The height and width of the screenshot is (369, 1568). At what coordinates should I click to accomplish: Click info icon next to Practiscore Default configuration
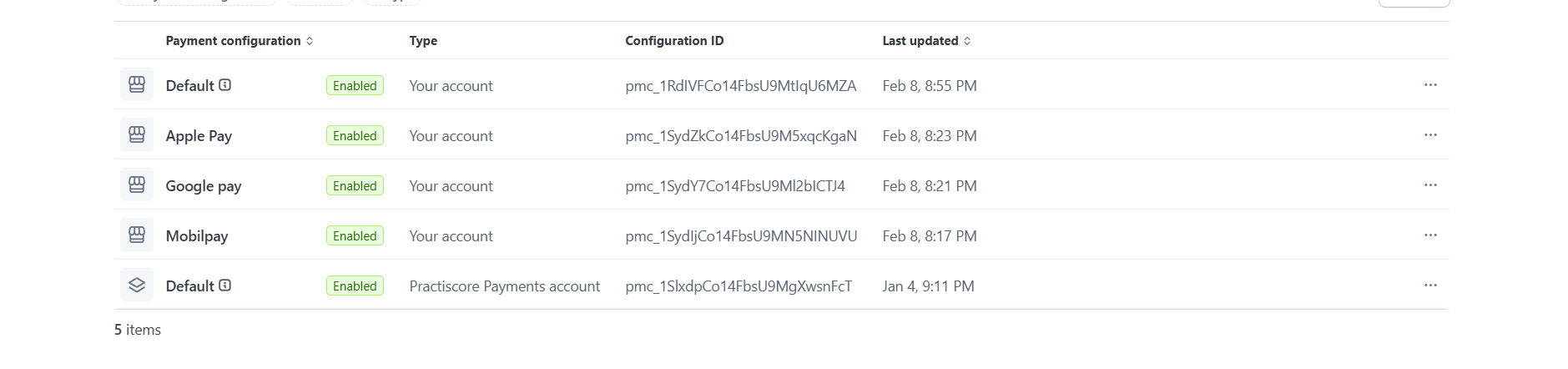225,286
